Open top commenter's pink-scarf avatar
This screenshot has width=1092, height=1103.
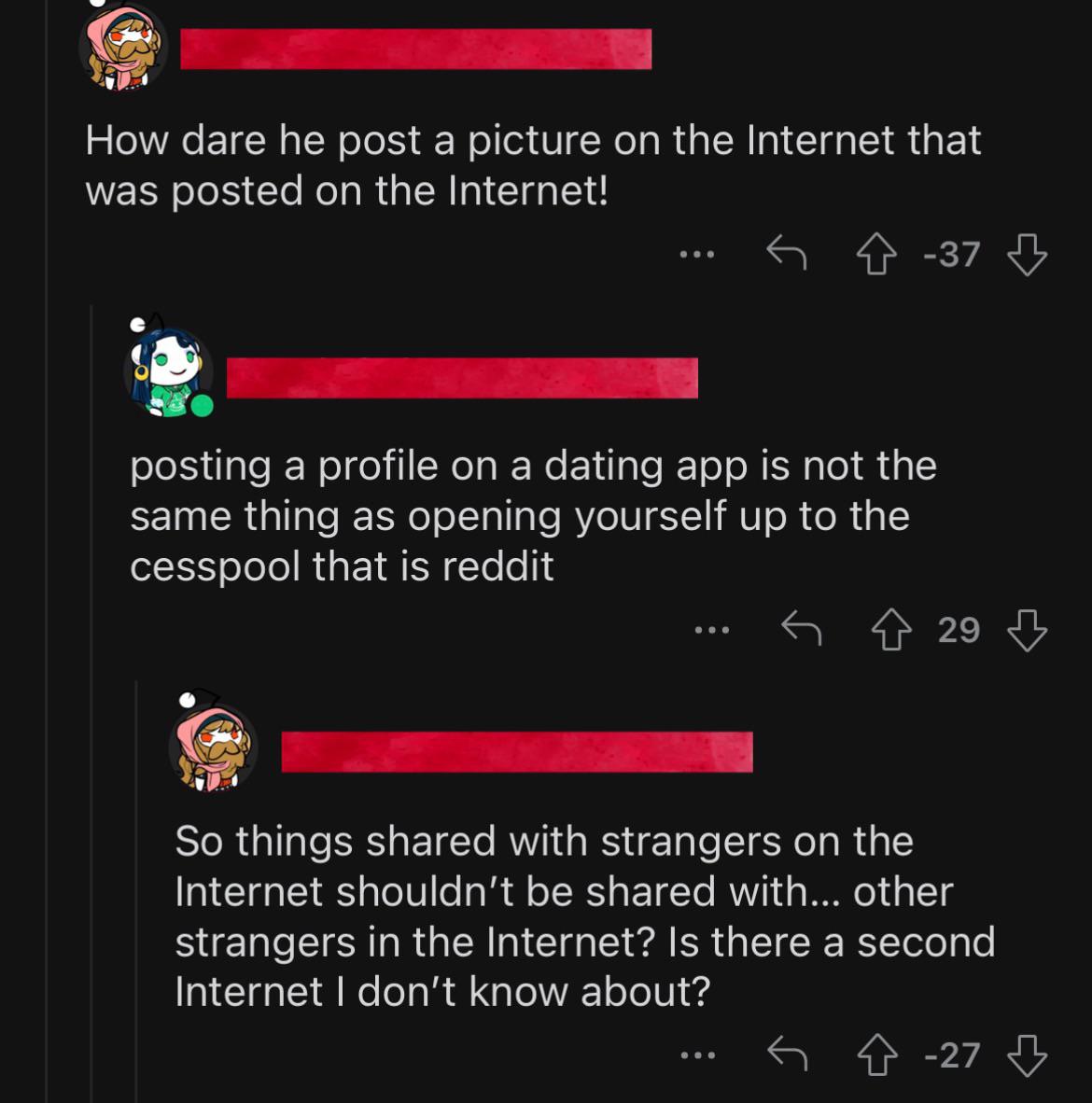coord(123,49)
